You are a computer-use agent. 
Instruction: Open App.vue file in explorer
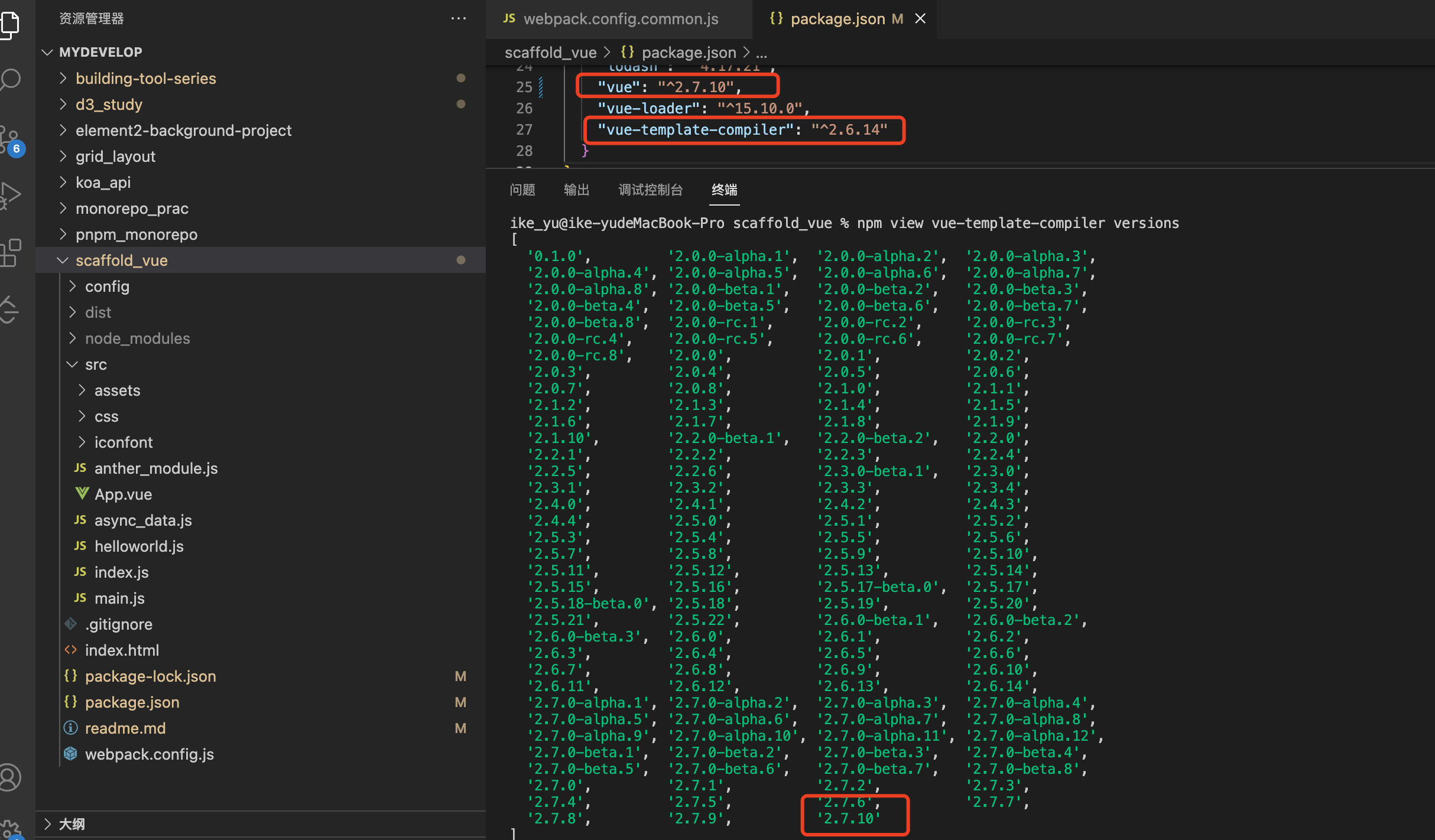click(123, 494)
